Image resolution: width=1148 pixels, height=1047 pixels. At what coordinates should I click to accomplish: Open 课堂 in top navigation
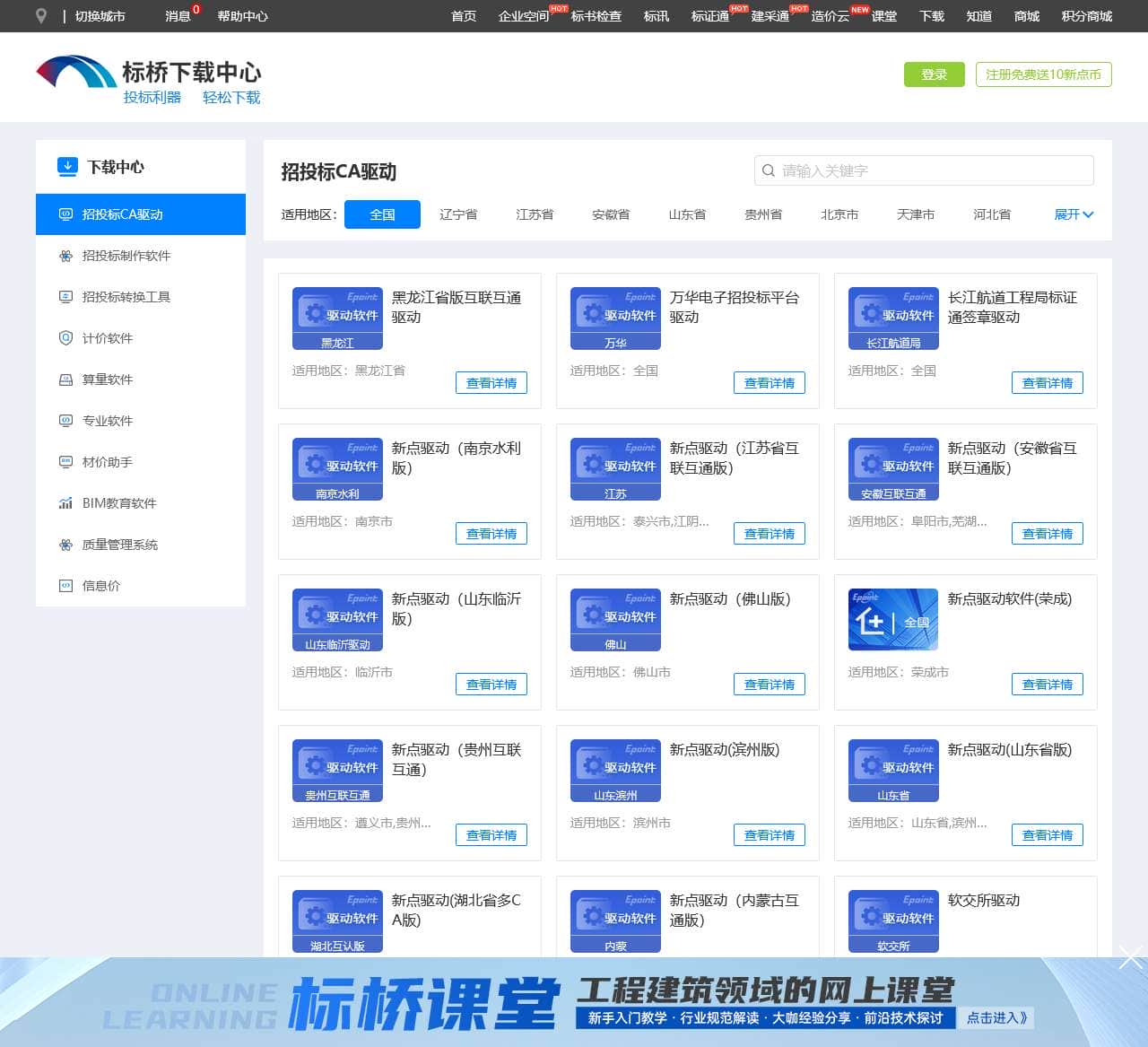(884, 16)
